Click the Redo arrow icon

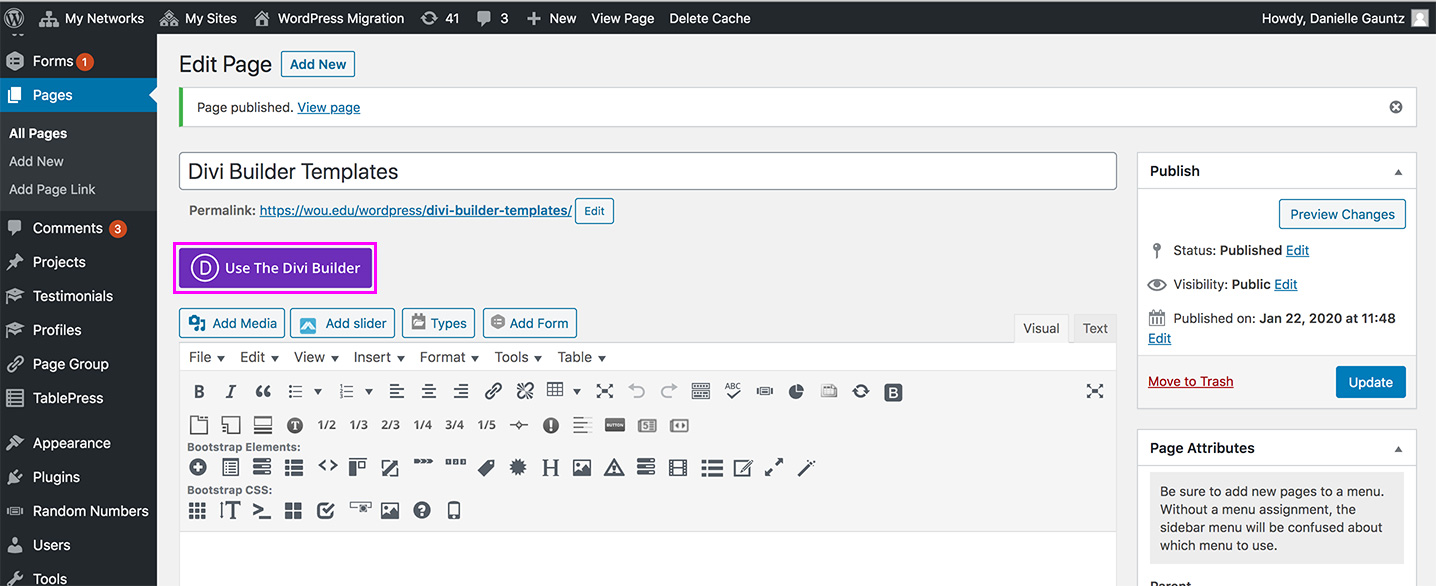[668, 391]
